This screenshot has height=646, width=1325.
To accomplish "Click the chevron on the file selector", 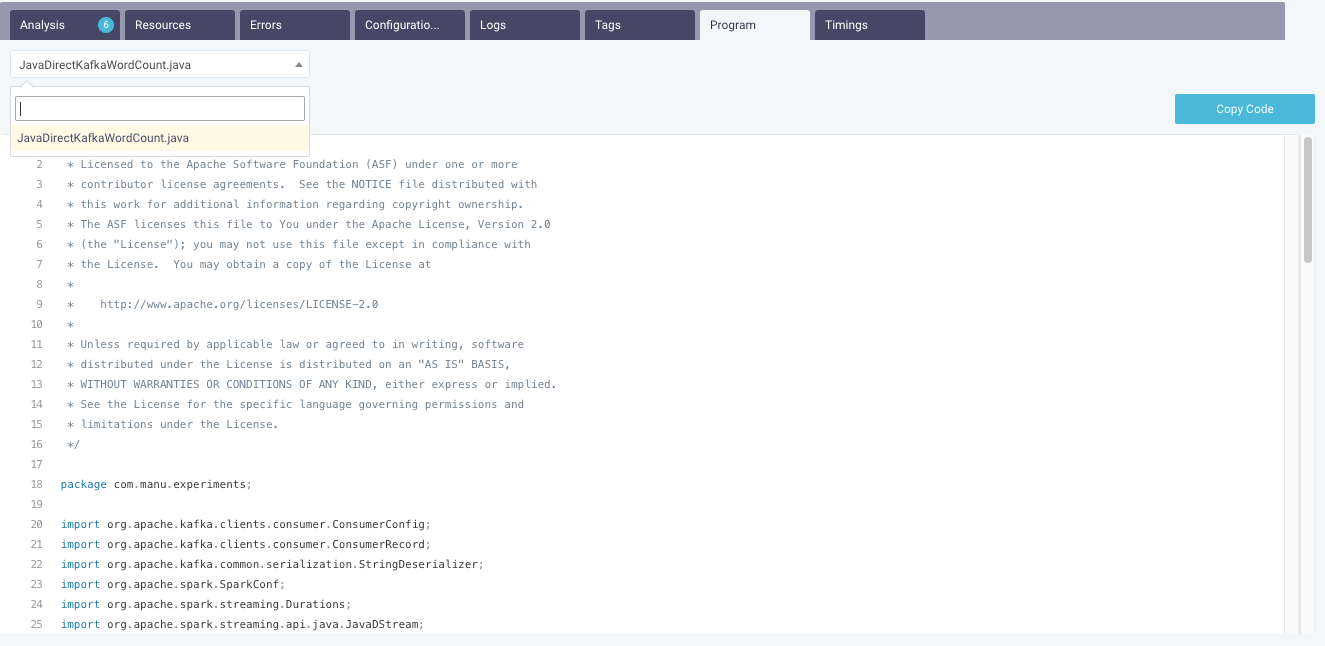I will click(298, 62).
